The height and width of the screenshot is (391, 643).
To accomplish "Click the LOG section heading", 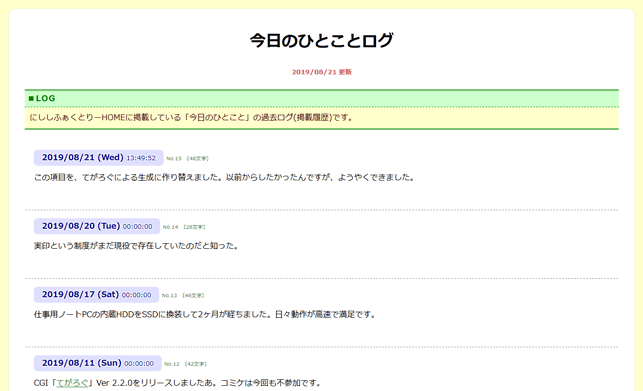I will [x=42, y=98].
